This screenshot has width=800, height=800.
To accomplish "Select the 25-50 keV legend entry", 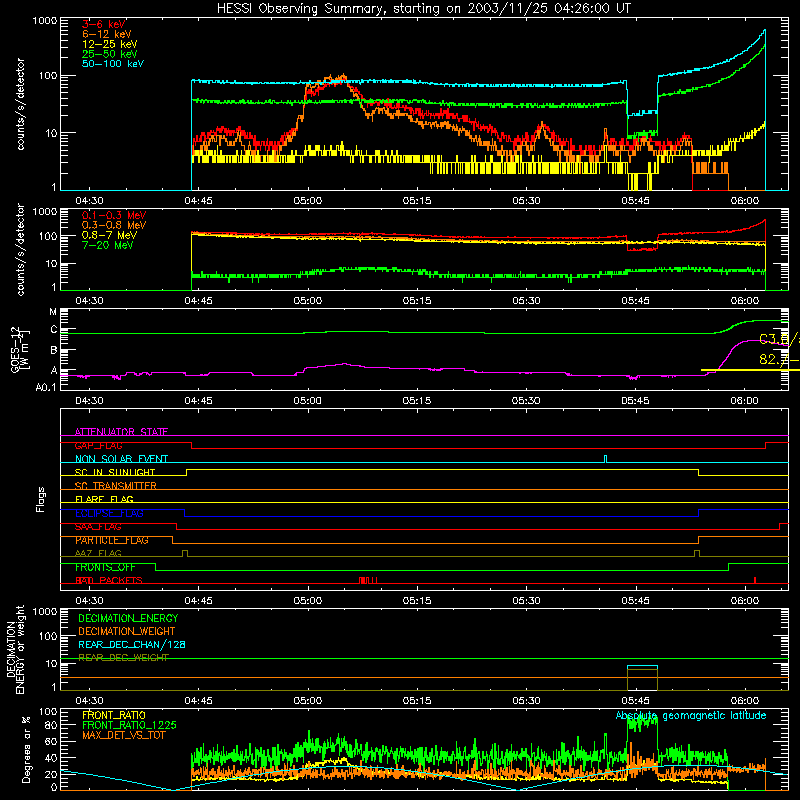I will tap(110, 54).
